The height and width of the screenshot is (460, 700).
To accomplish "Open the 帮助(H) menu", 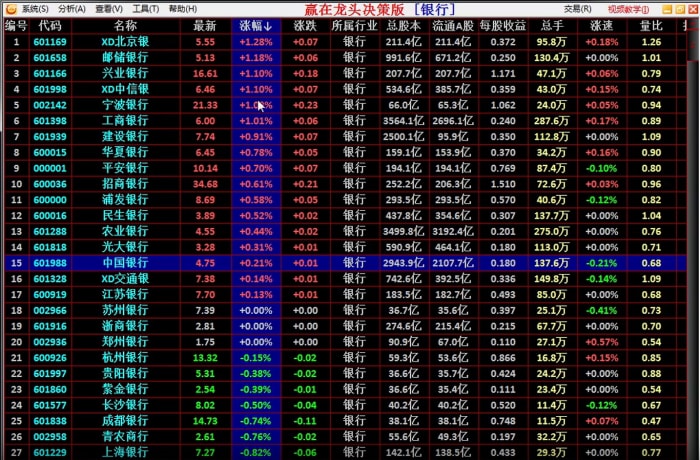I will [x=183, y=9].
